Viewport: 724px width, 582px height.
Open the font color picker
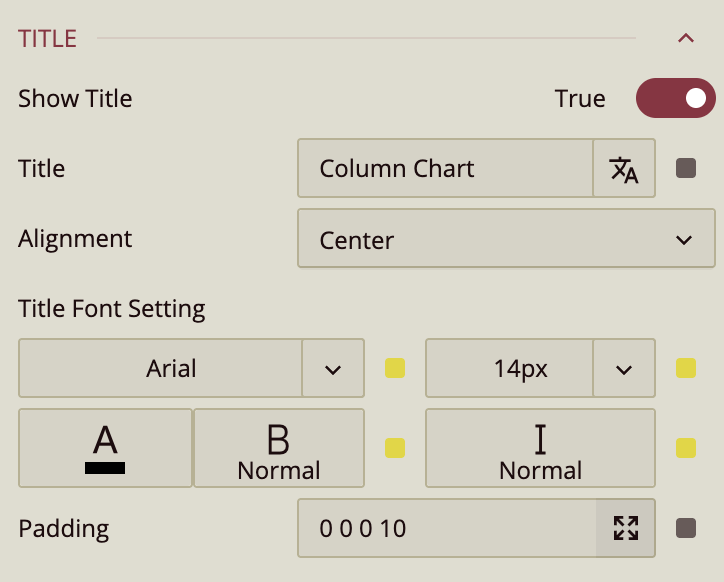tap(105, 448)
